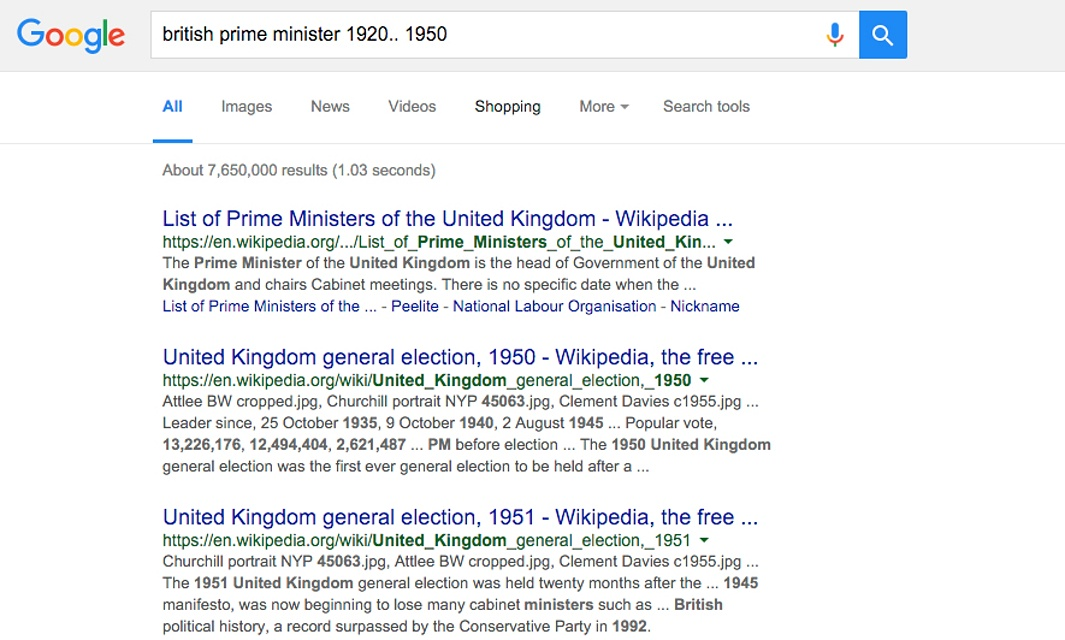
Task: Switch to the Images tab
Action: tap(247, 107)
